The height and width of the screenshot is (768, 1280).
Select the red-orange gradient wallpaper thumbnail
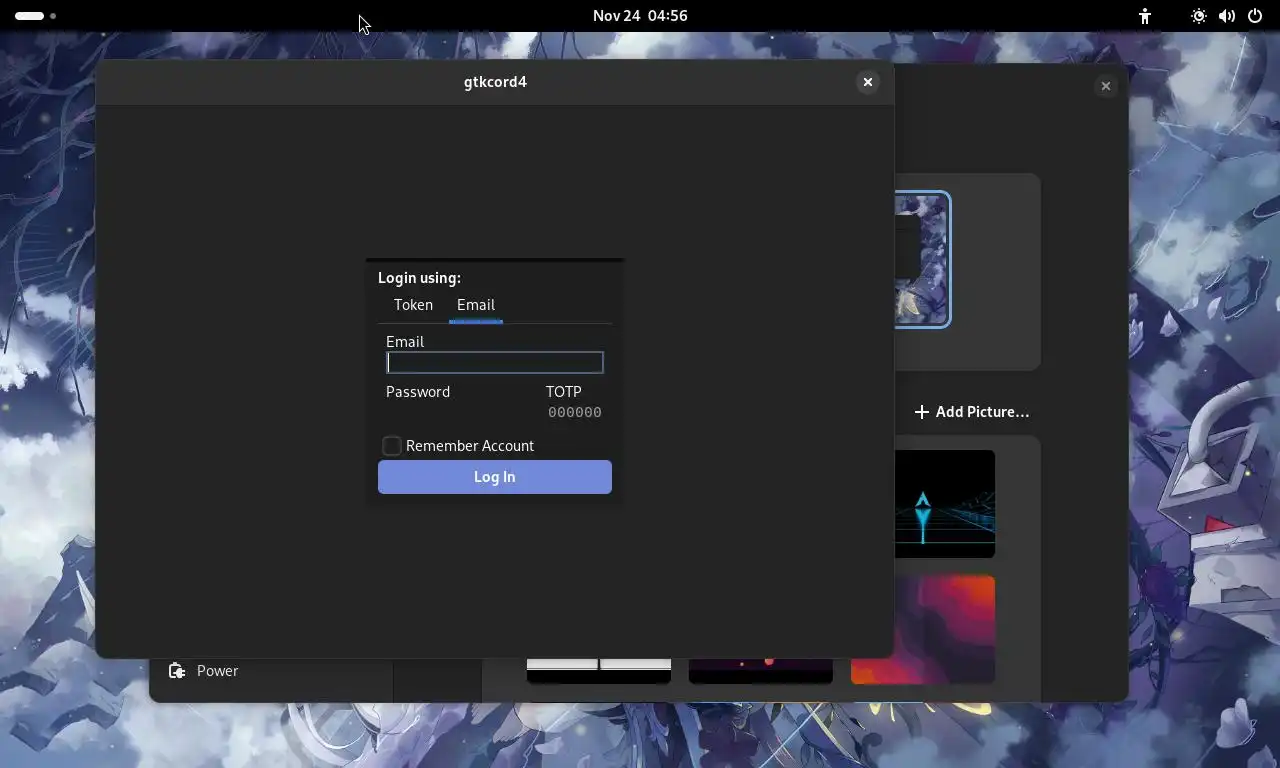click(923, 630)
